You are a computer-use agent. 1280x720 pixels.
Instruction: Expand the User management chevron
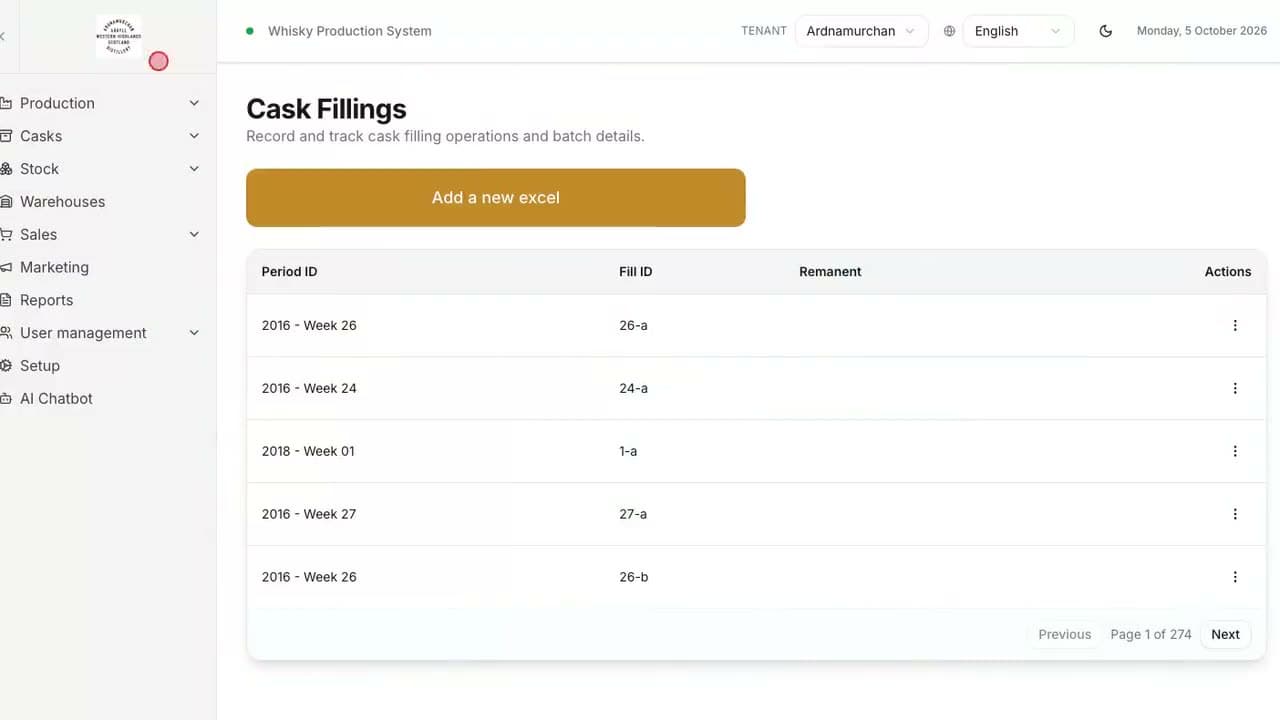(194, 333)
